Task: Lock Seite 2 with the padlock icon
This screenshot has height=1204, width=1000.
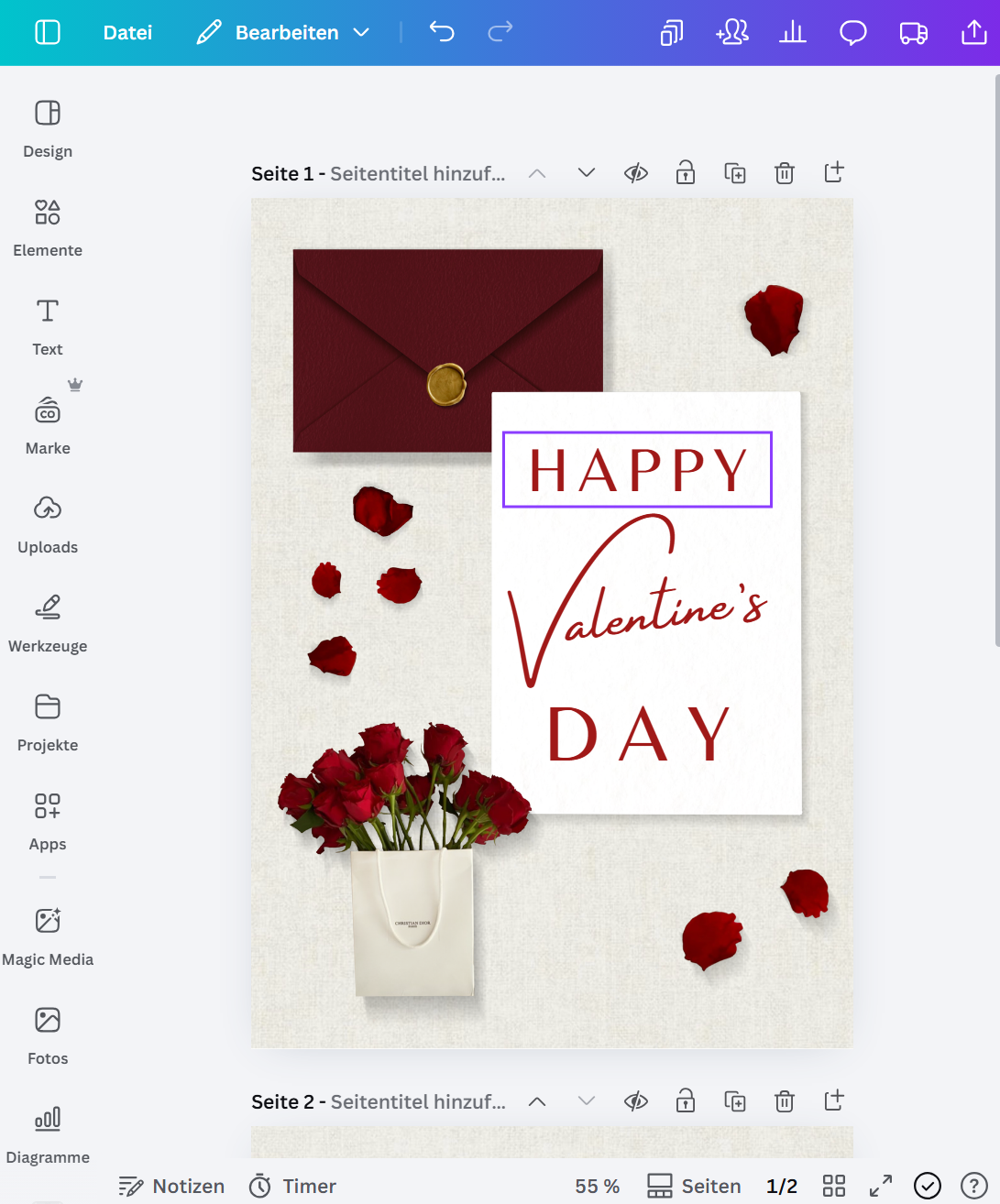Action: point(686,1100)
